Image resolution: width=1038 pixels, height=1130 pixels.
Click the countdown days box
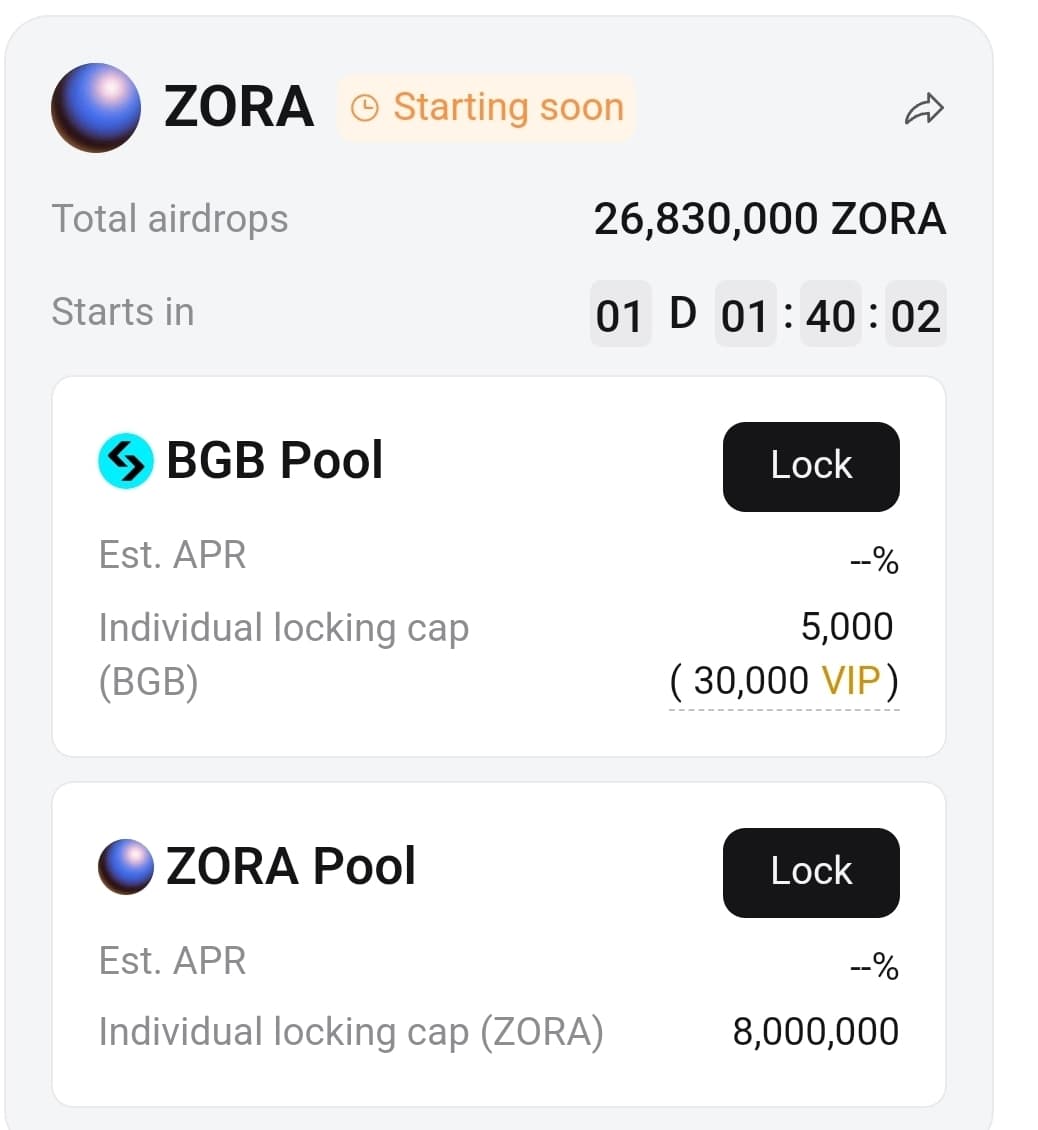coord(620,315)
